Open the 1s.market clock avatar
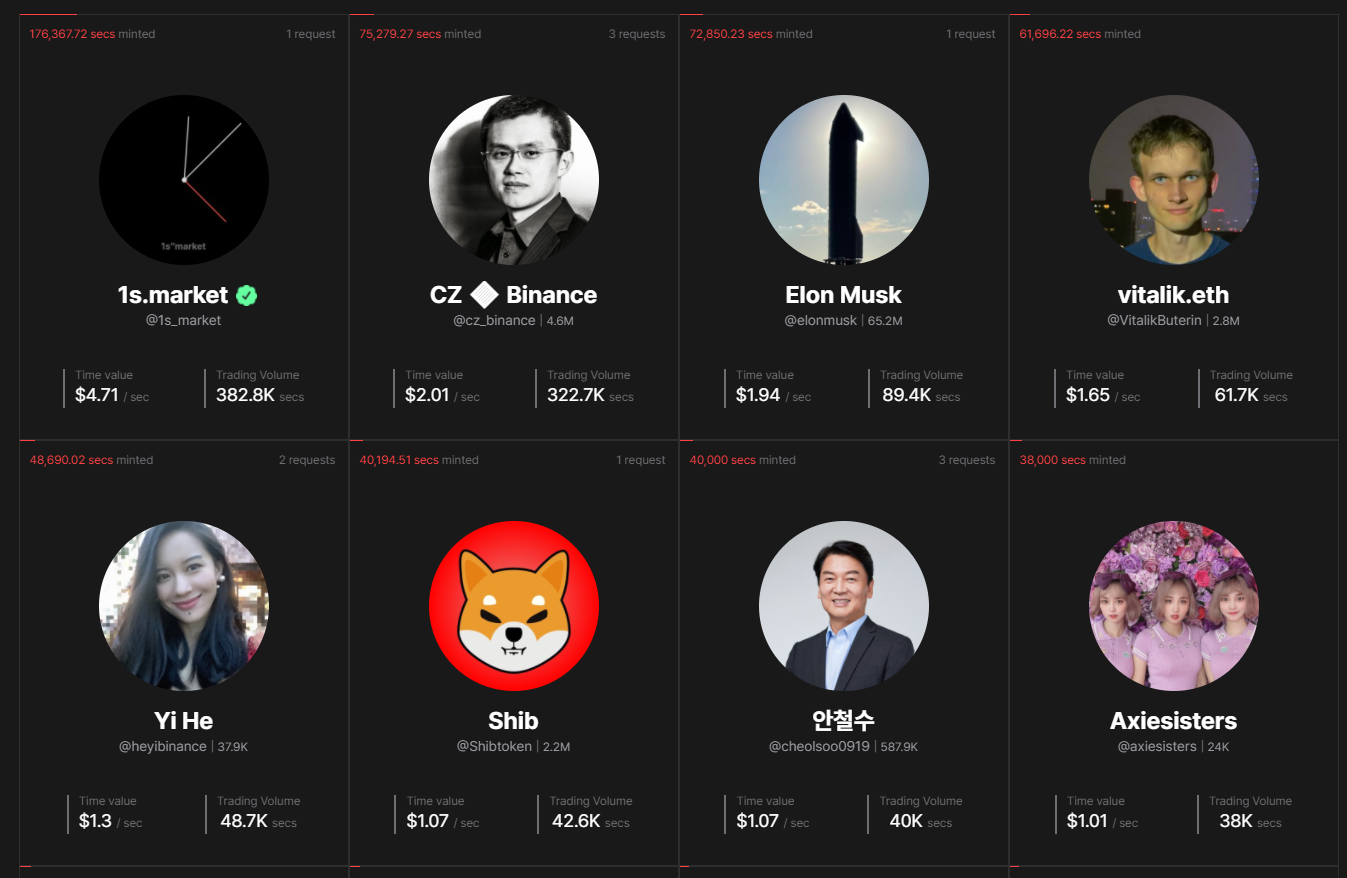Screen dimensions: 1347x878 coord(184,180)
